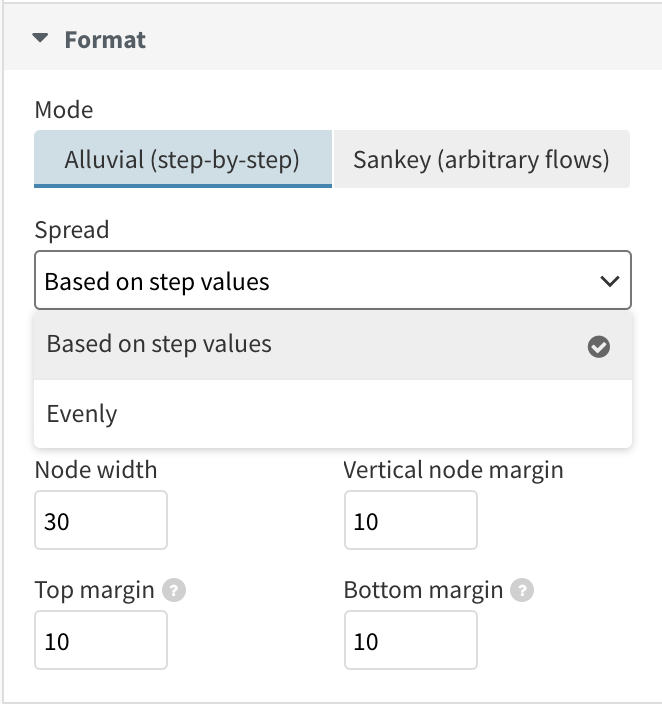The image size is (662, 704).
Task: Click the Vertical node margin label
Action: (x=453, y=470)
